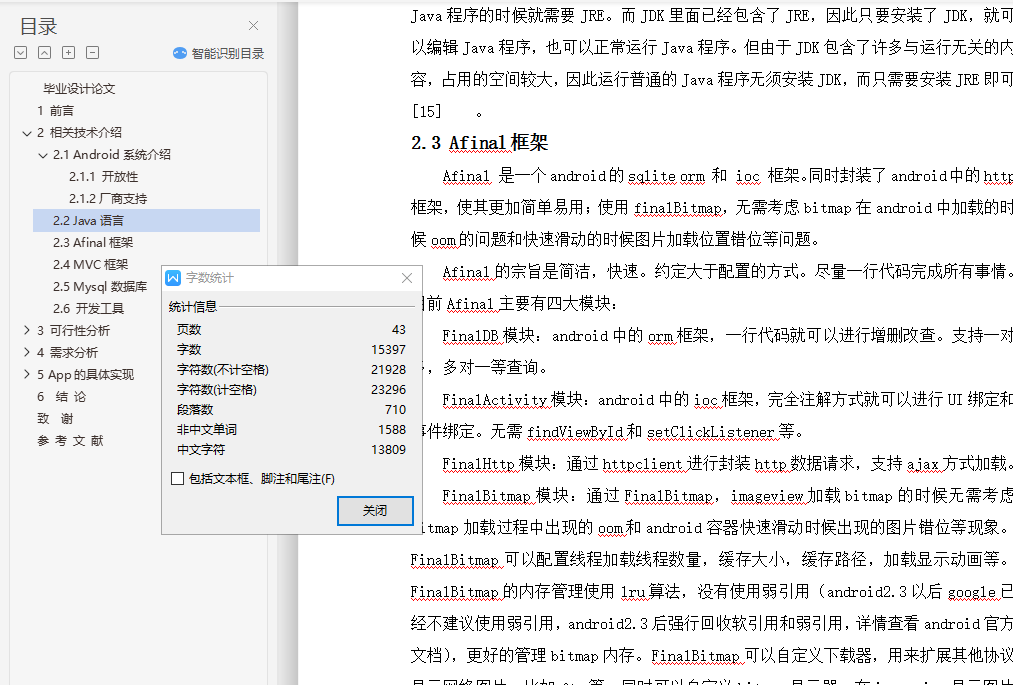Click the up-arrow icon under 目录
Screen dimensions: 1013x685
click(x=45, y=53)
